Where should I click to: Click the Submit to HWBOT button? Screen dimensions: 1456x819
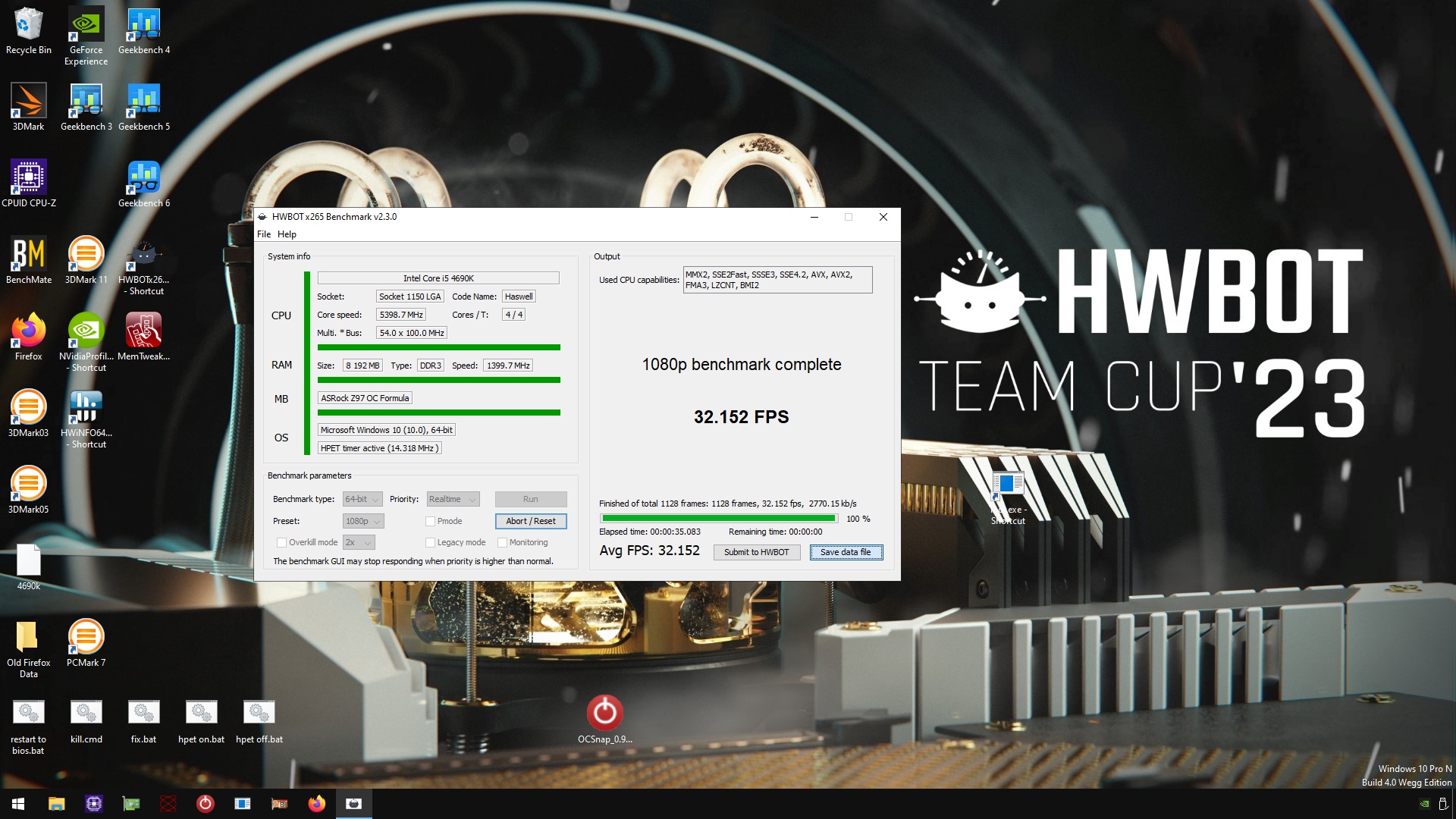(756, 552)
